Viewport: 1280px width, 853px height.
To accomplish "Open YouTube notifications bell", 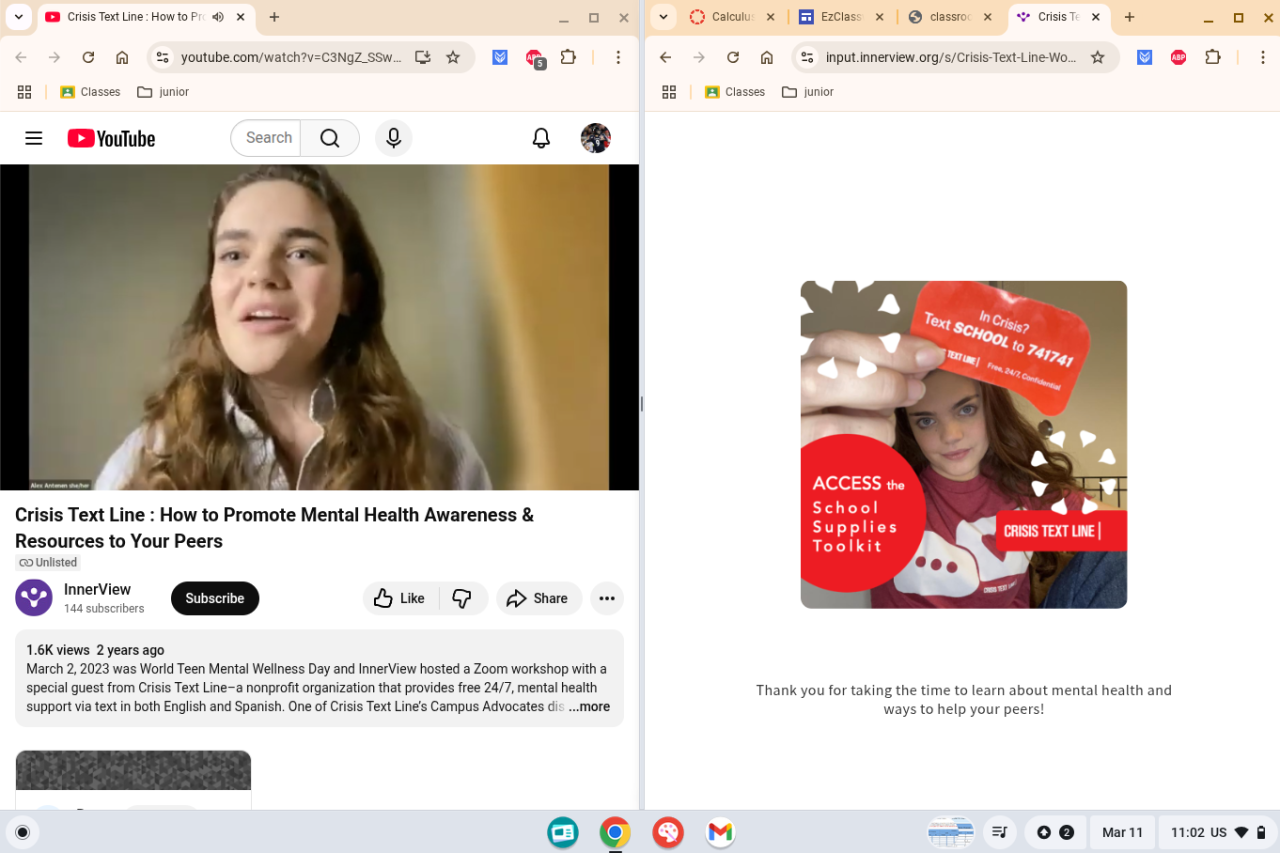I will 541,138.
